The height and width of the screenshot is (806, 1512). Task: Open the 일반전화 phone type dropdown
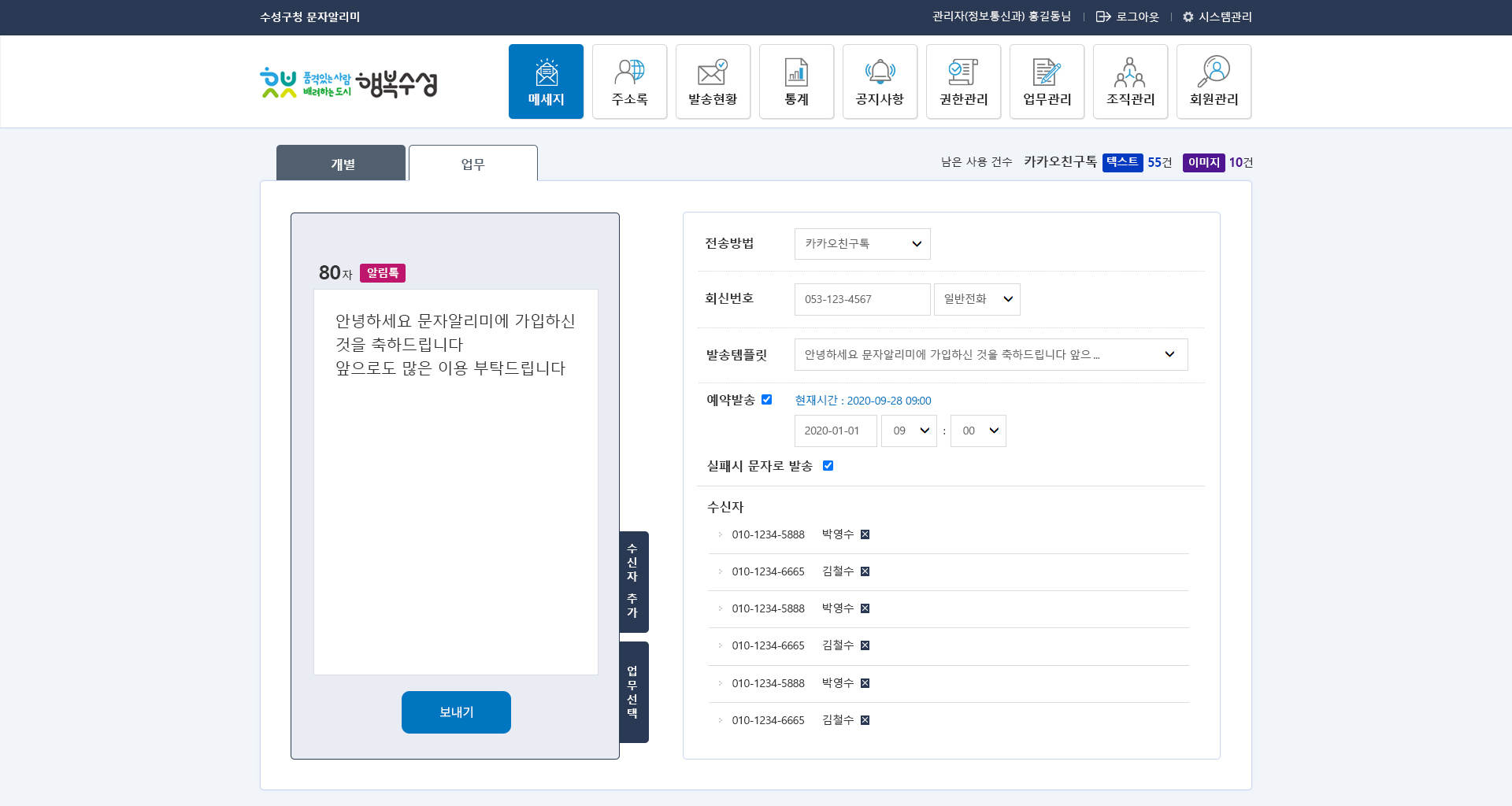(976, 299)
